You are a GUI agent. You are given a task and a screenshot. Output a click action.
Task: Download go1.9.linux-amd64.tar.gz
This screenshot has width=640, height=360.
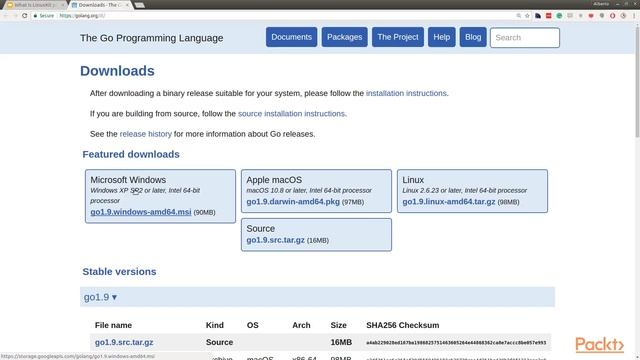click(x=449, y=202)
